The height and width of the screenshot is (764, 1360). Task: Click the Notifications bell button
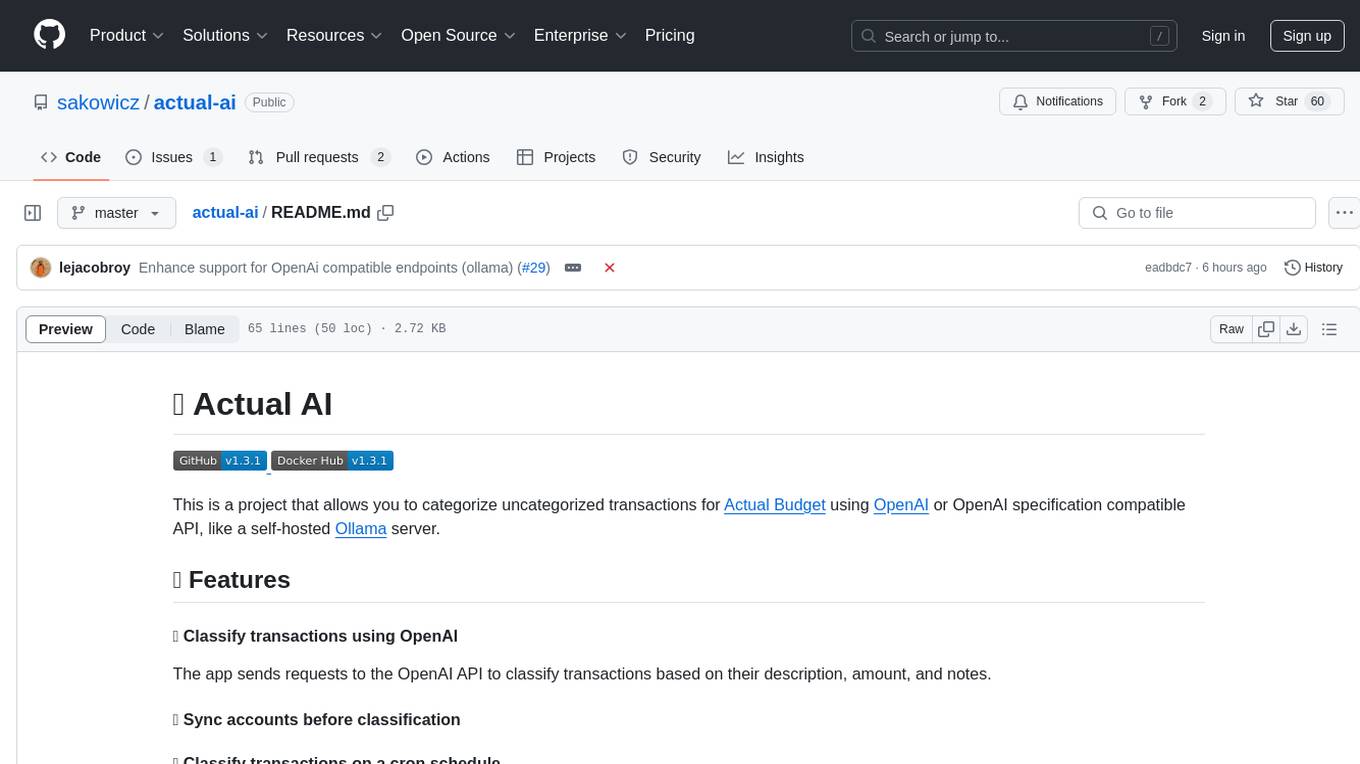pyautogui.click(x=1058, y=101)
